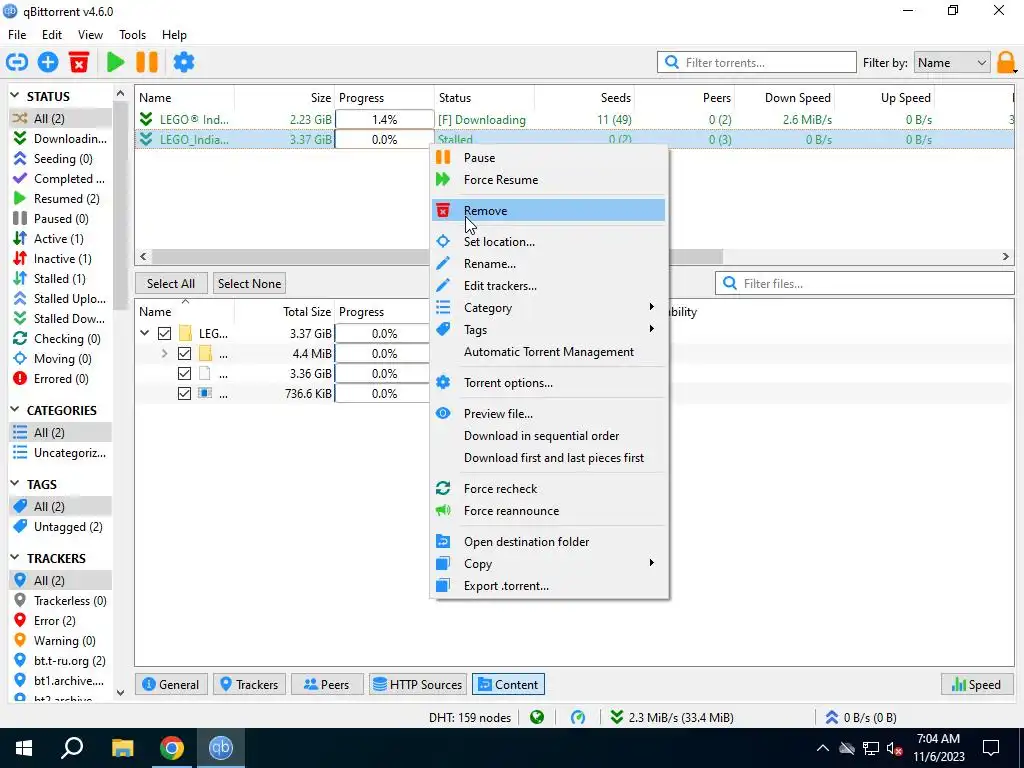This screenshot has width=1024, height=768.
Task: Switch to the HTTP Sources tab
Action: tap(418, 684)
